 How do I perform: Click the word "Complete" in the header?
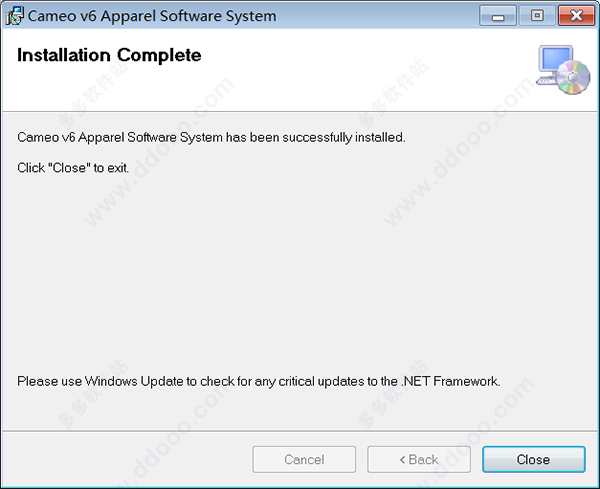tap(159, 55)
